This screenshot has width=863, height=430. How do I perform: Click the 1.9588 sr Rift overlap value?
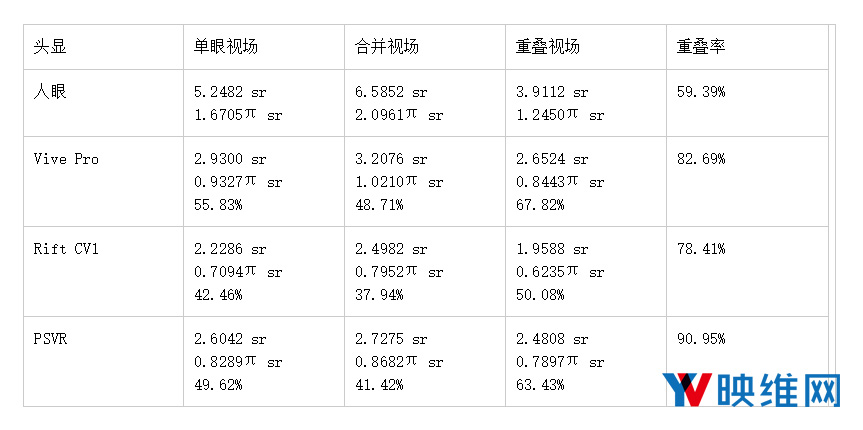552,249
